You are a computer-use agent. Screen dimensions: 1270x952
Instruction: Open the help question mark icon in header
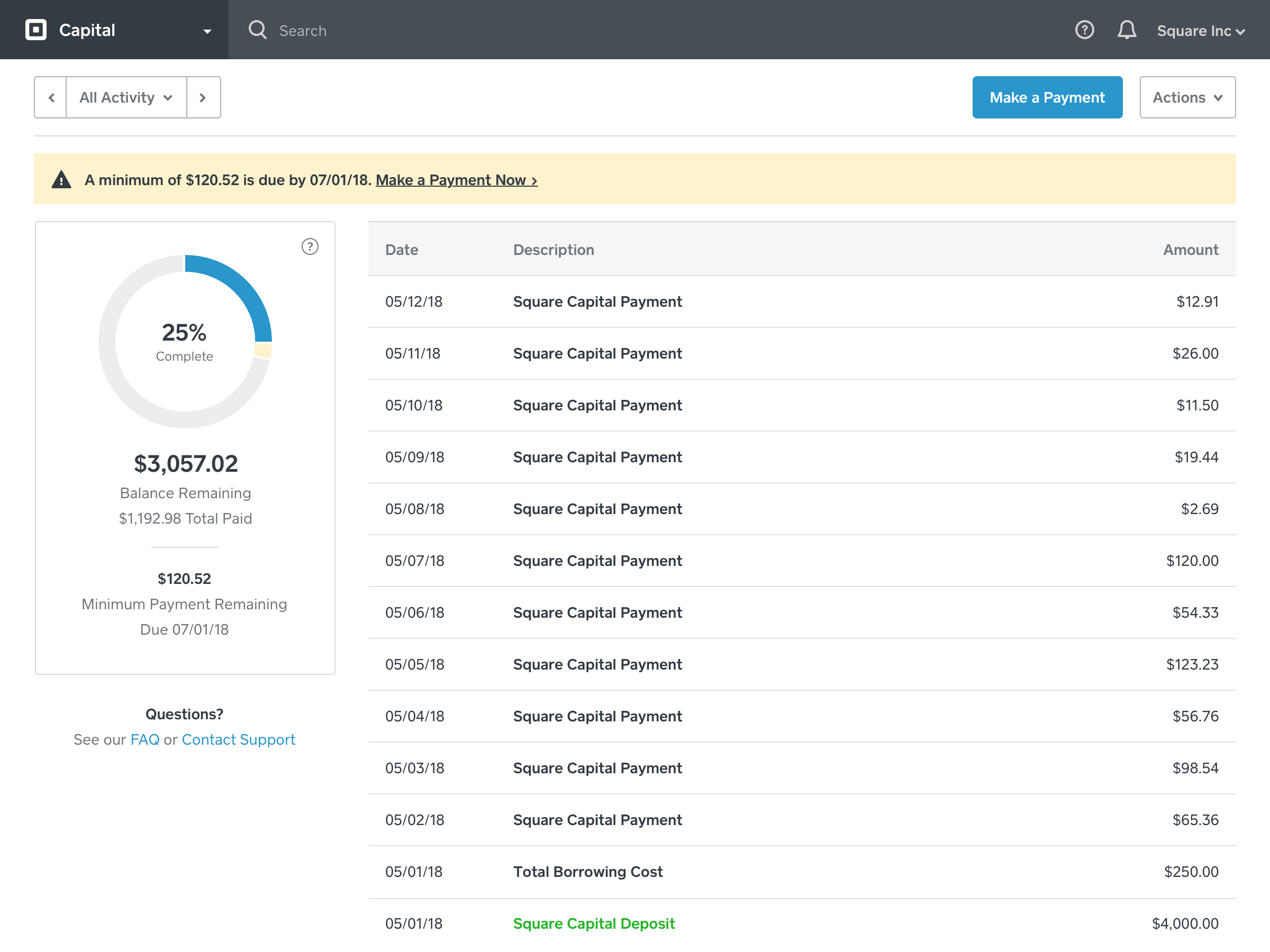1084,30
